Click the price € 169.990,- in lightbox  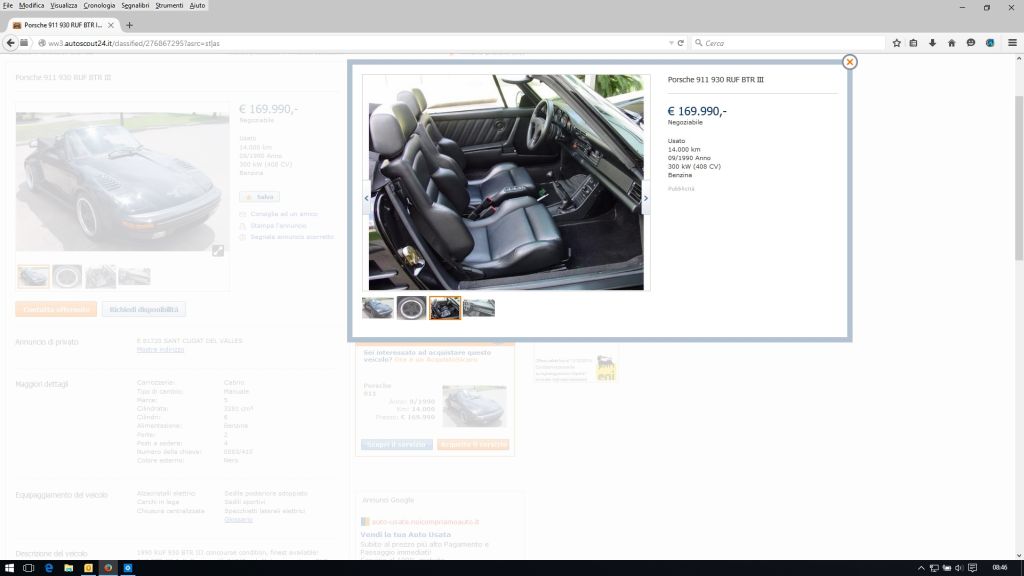click(697, 111)
